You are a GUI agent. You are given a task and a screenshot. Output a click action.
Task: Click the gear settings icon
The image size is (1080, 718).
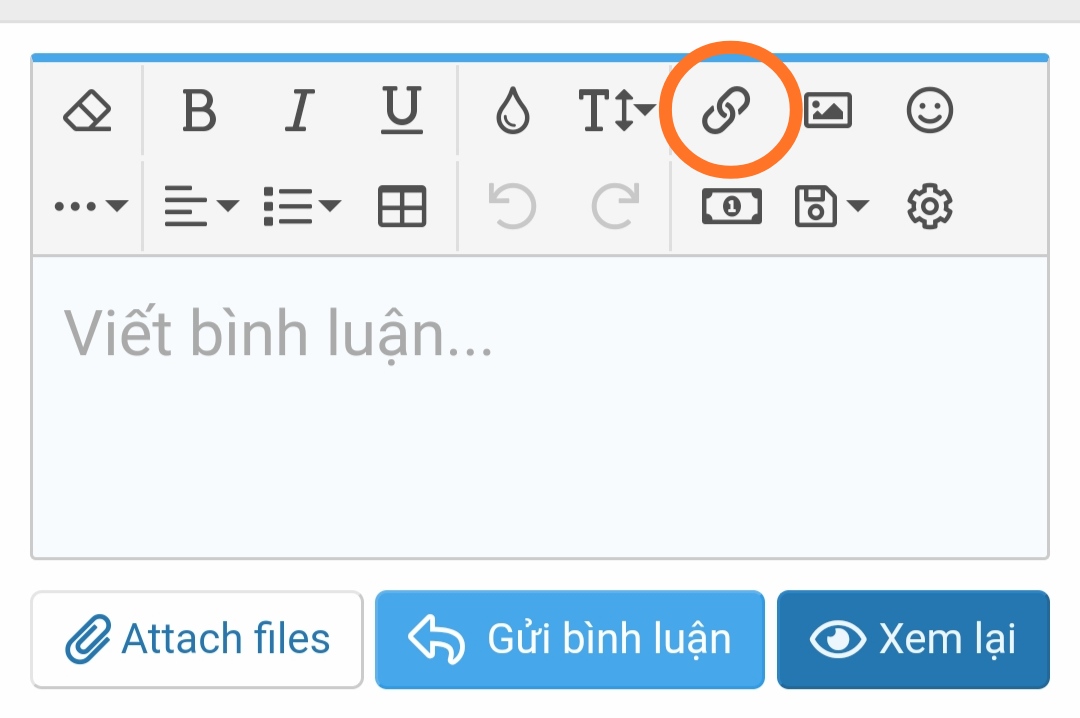(930, 207)
